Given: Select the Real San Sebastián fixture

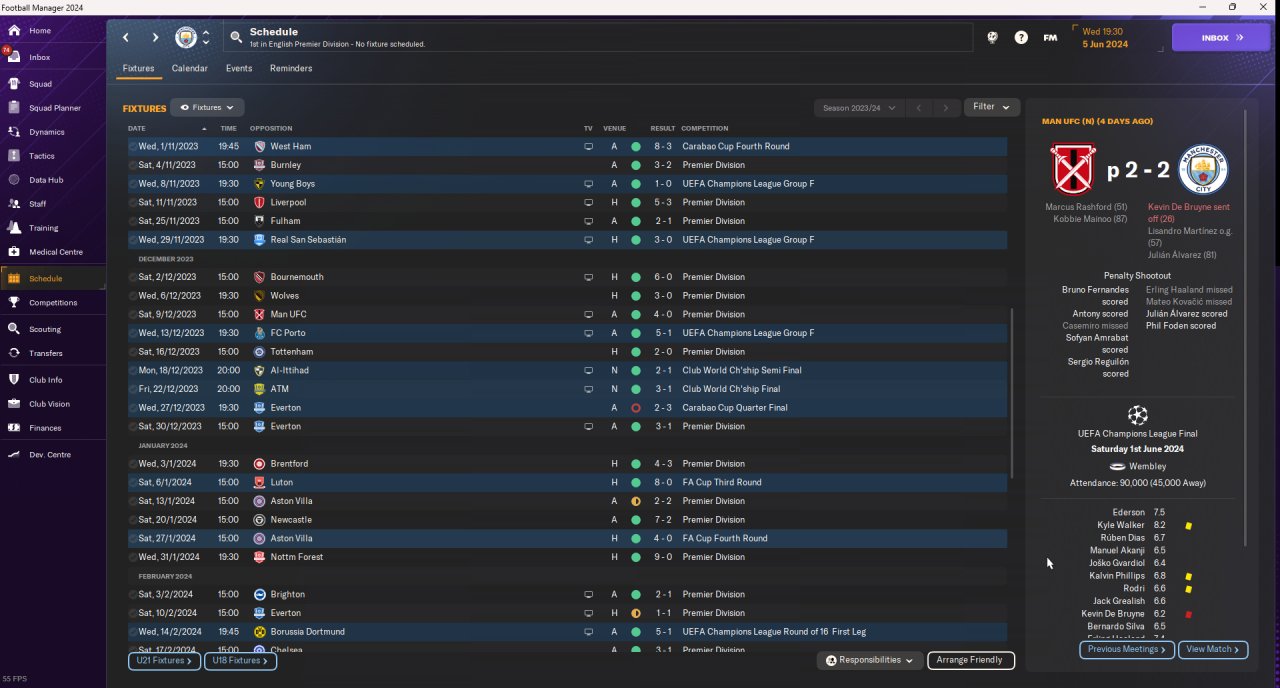Looking at the screenshot, I should point(567,240).
